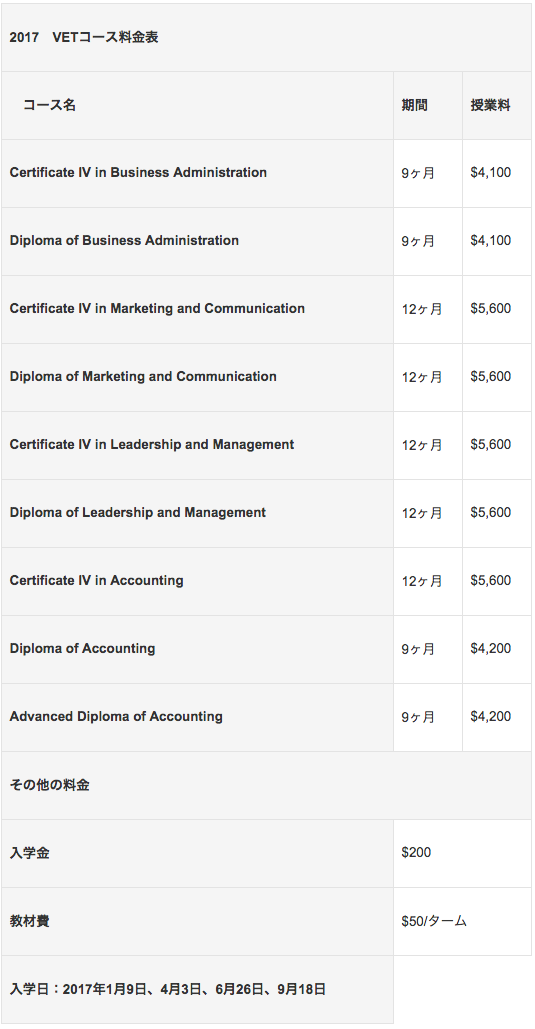Click Diploma of Accounting course name

coord(82,648)
